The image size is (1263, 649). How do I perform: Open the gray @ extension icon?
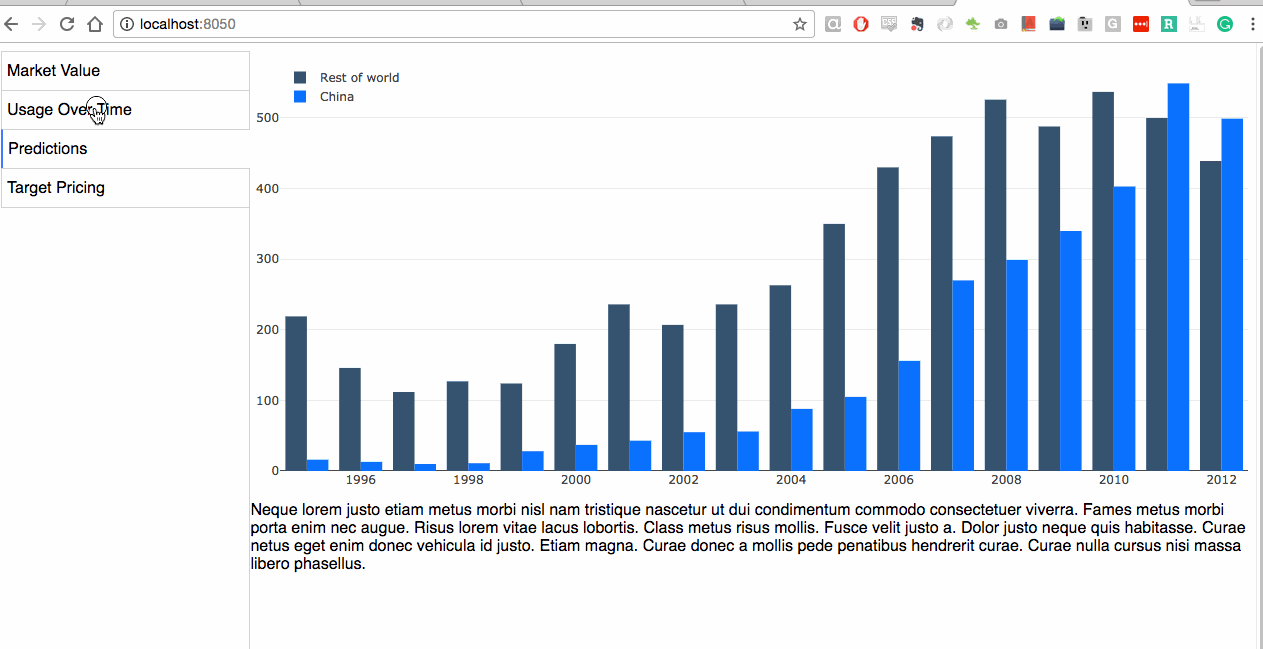coord(833,24)
